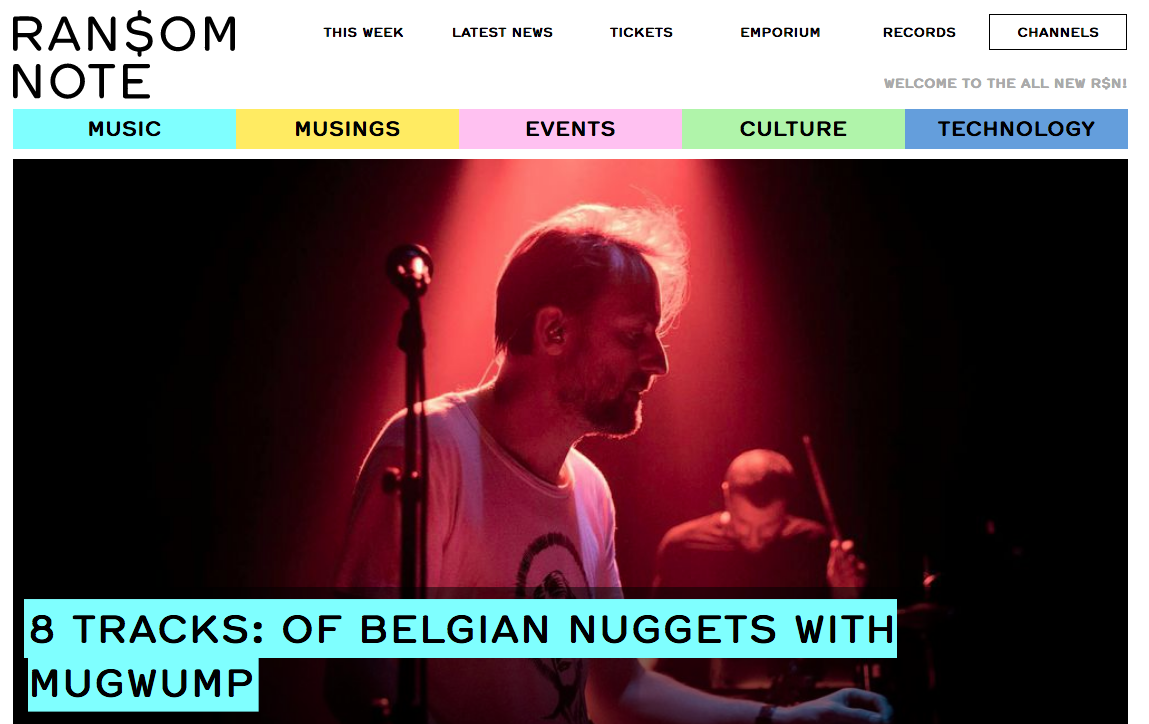This screenshot has height=724, width=1149.
Task: Visit the Emporium section
Action: tap(780, 32)
